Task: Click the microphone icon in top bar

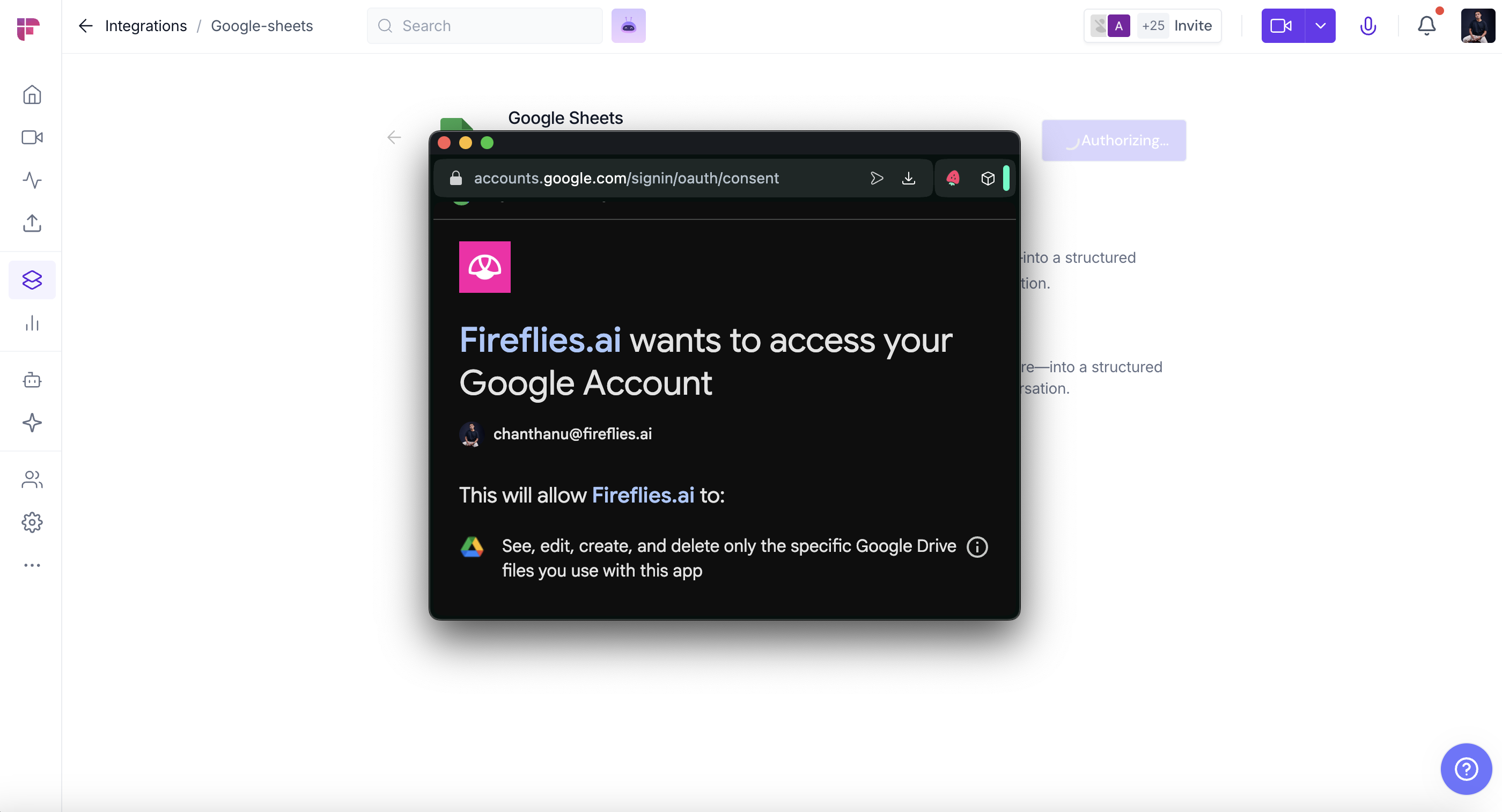Action: [x=1368, y=26]
